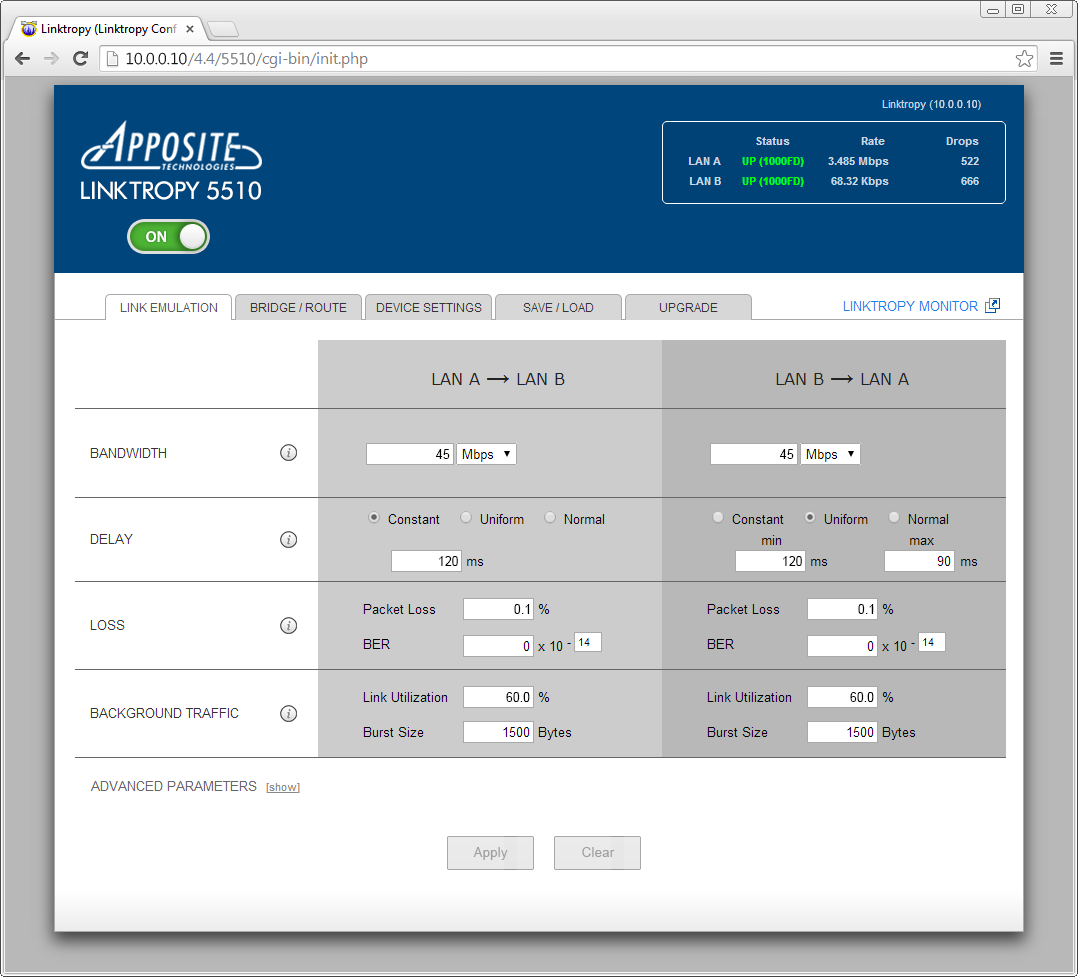The height and width of the screenshot is (977, 1078).
Task: Switch to the Bridge / Route tab
Action: (298, 308)
